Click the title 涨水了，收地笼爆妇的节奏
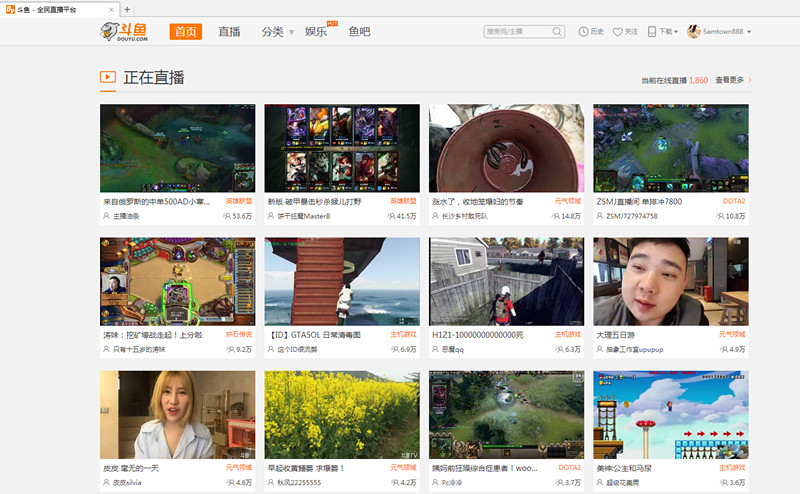Screen dimensions: 800x494 (478, 202)
